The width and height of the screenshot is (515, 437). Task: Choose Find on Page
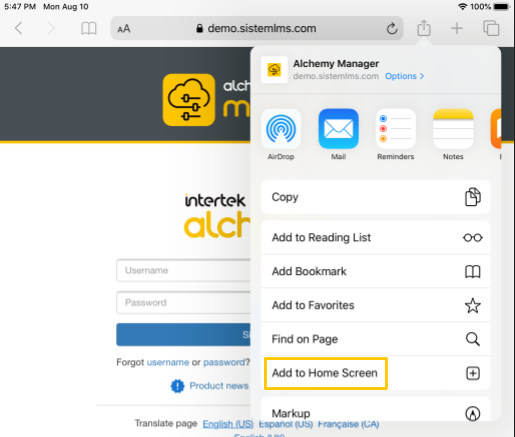(376, 339)
